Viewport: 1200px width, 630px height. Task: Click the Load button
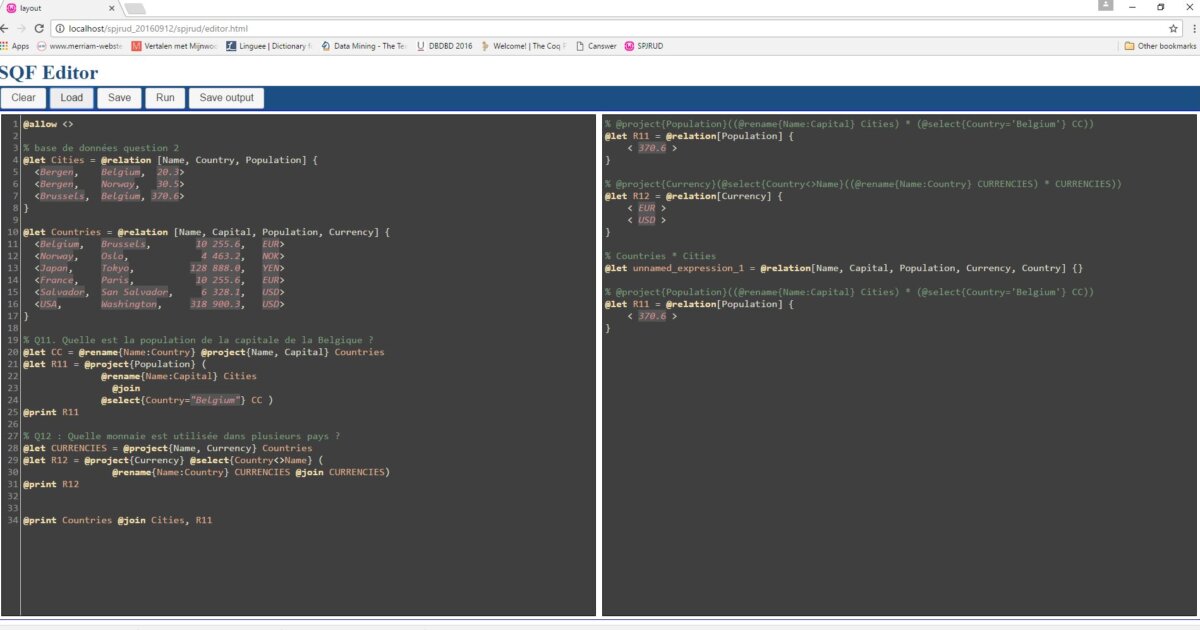[x=72, y=98]
